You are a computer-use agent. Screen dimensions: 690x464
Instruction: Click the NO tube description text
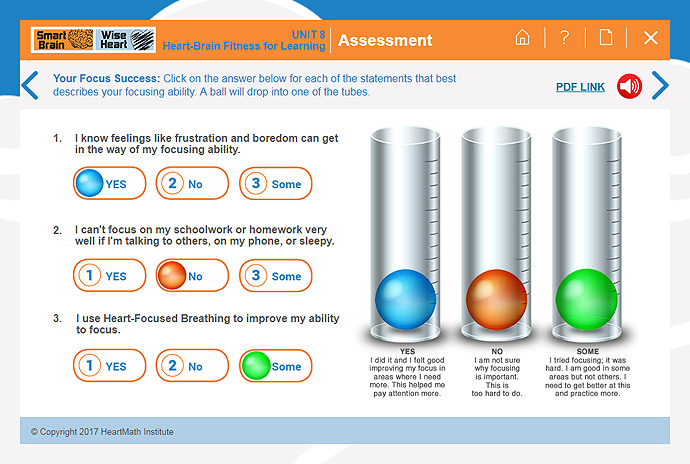497,377
